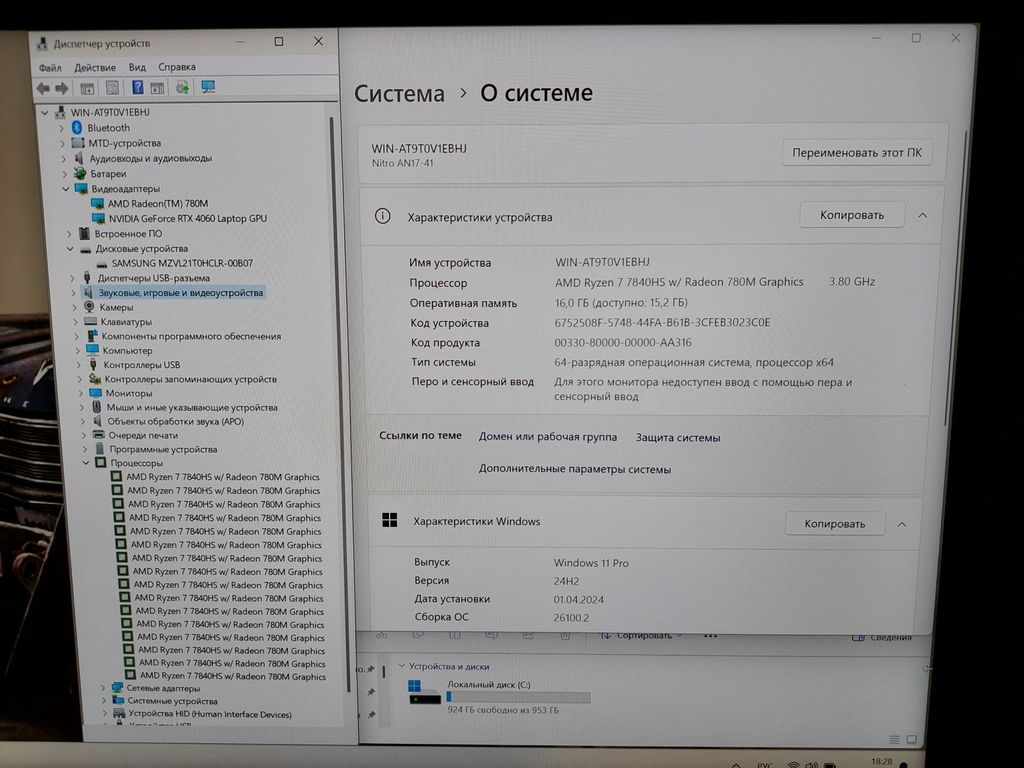The height and width of the screenshot is (768, 1024).
Task: Collapse the Характеристики устройства section chevron
Action: click(x=923, y=215)
